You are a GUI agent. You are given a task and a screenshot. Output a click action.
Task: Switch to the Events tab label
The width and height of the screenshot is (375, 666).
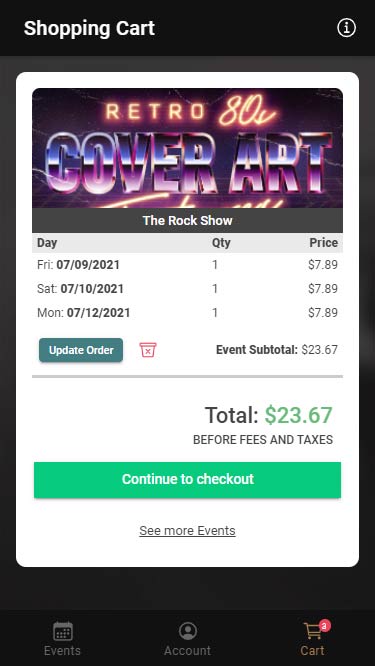[x=62, y=650]
